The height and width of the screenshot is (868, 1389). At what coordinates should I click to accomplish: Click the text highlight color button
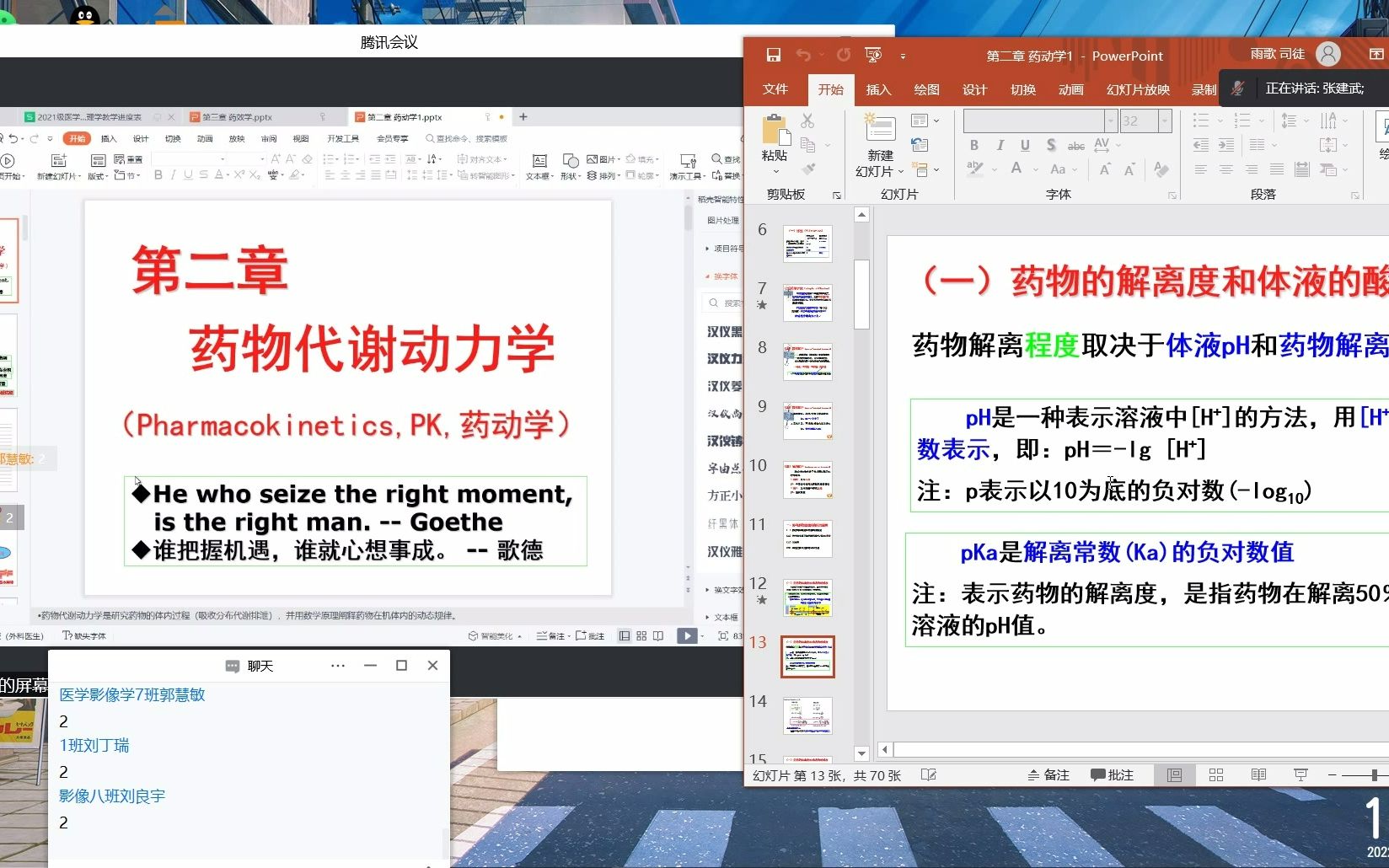975,169
